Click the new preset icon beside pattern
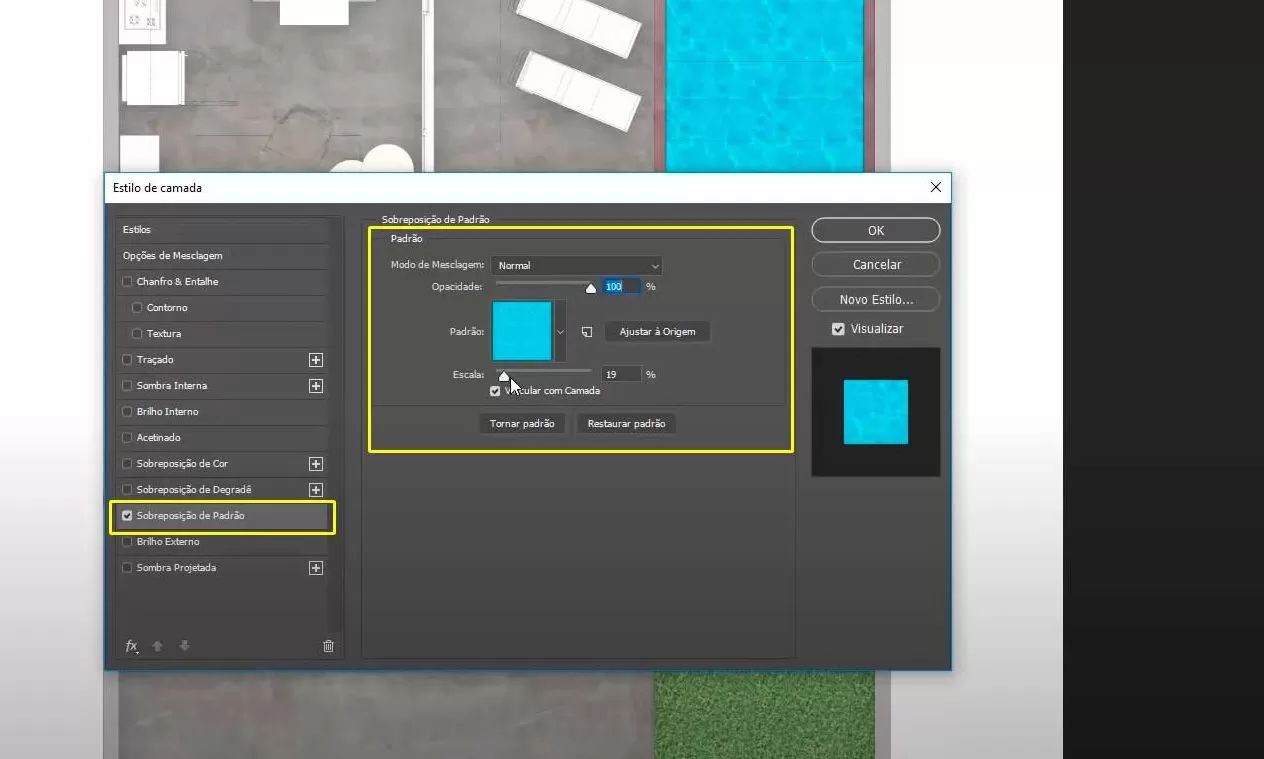This screenshot has height=759, width=1264. coord(588,332)
